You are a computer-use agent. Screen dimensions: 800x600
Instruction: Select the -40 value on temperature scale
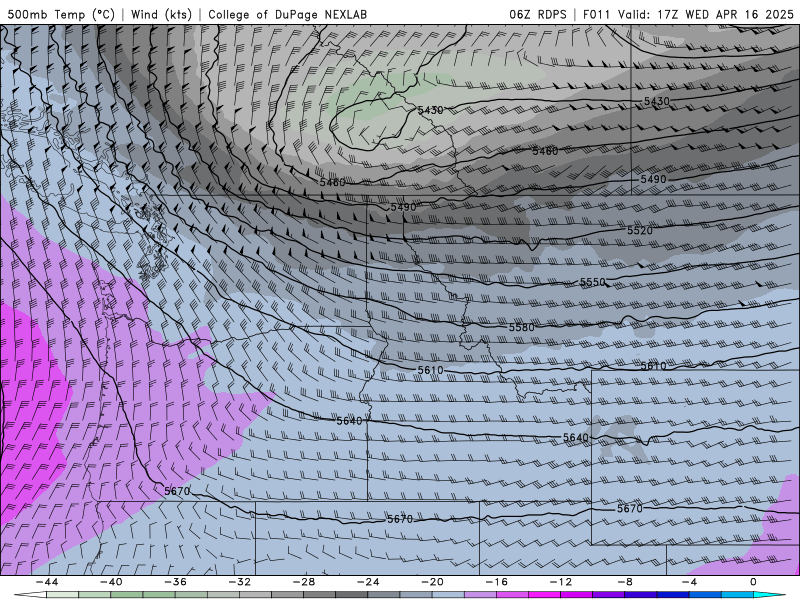point(111,582)
